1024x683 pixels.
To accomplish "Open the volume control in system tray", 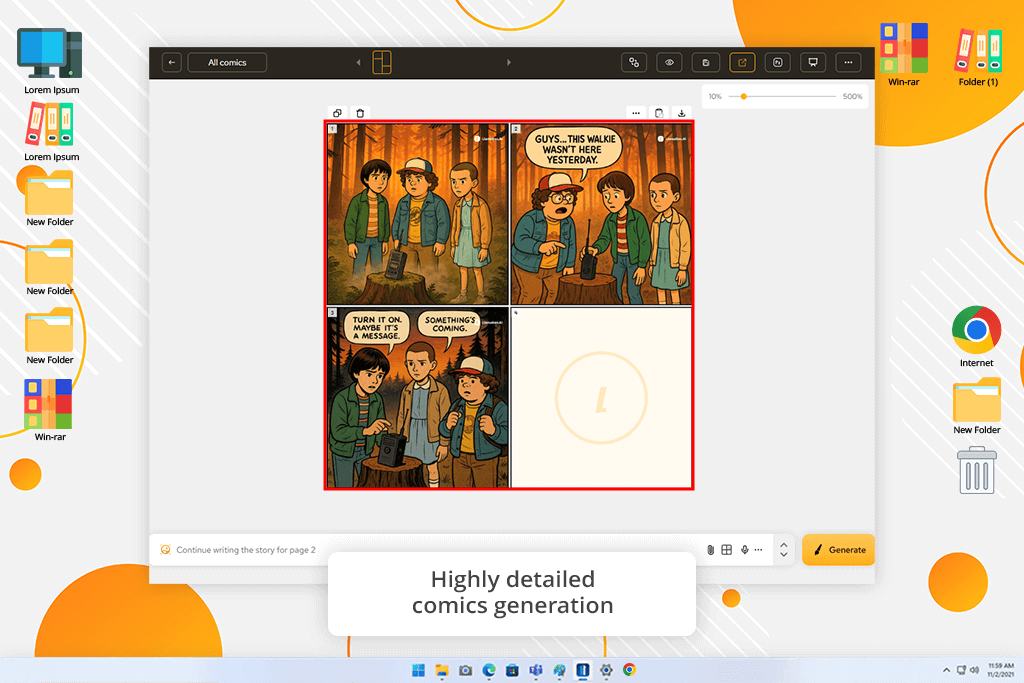I will [x=974, y=670].
